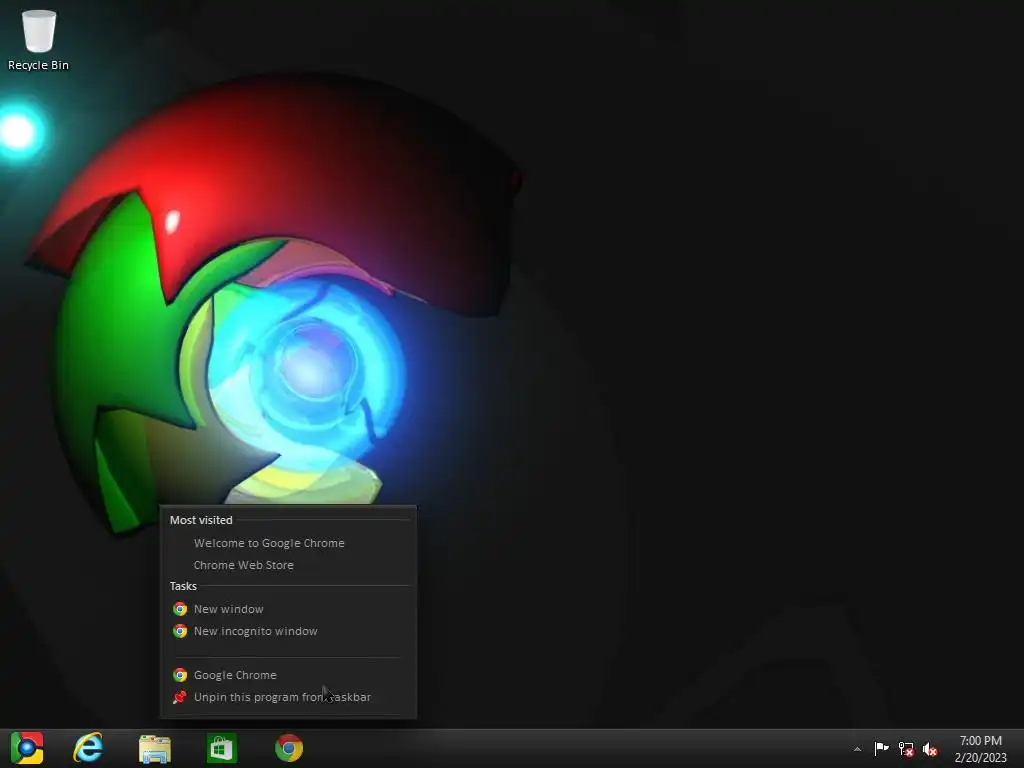The image size is (1024, 768).
Task: Open 'Welcome to Google Chrome' most visited entry
Action: (x=287, y=543)
